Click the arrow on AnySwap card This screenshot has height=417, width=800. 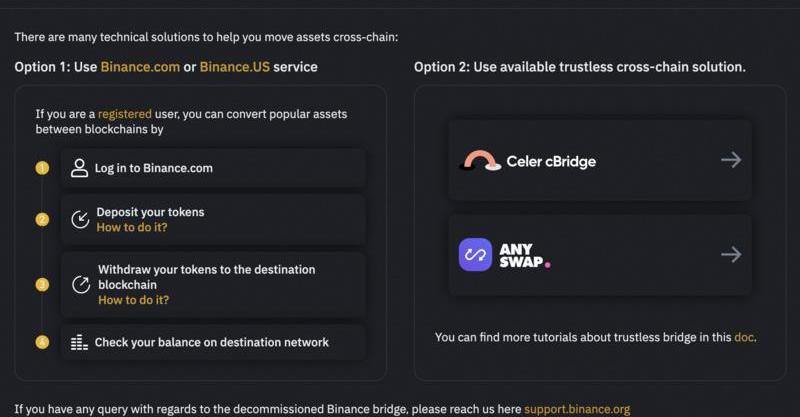(731, 254)
